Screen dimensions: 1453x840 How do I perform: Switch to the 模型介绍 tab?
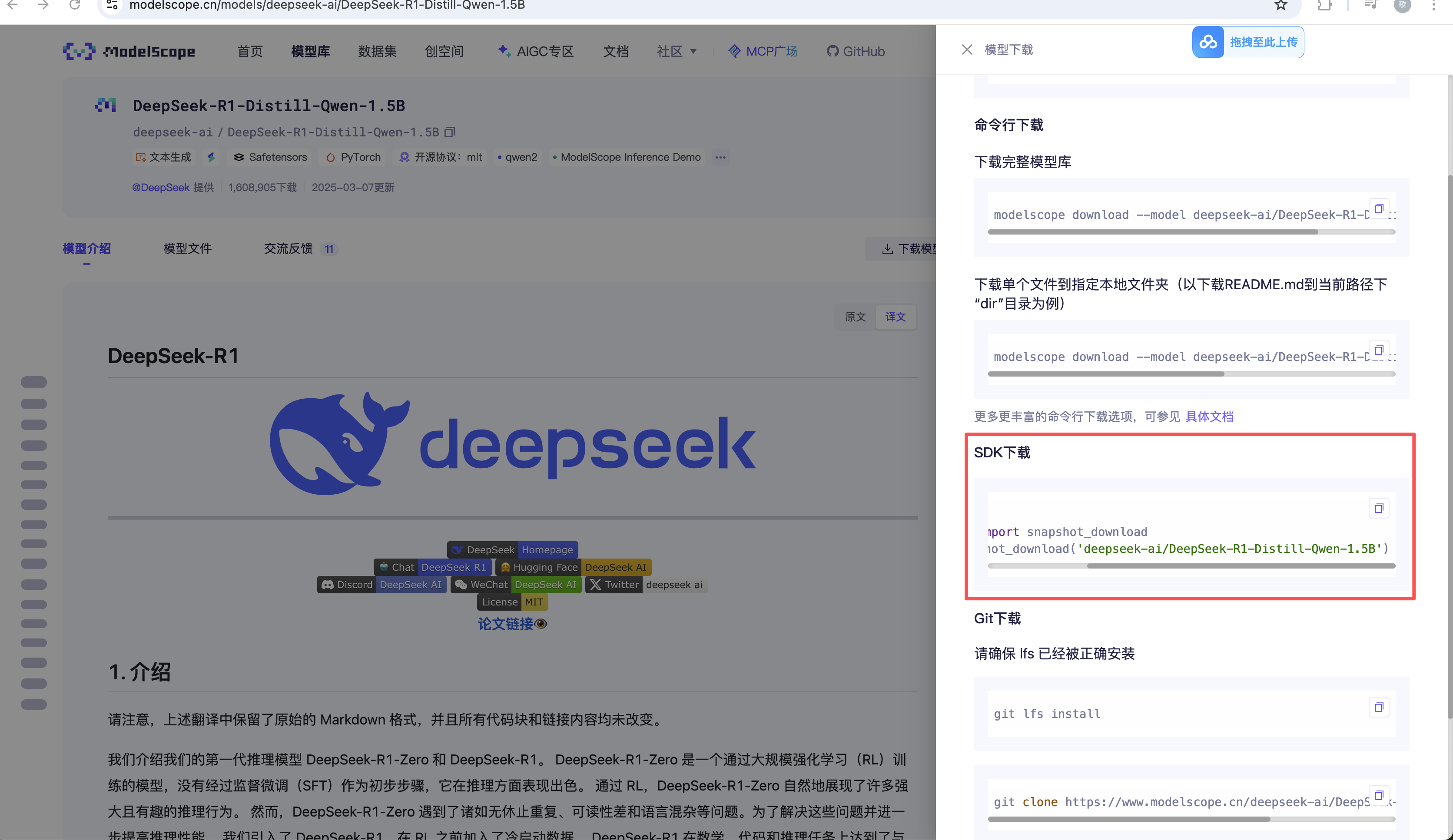tap(86, 248)
